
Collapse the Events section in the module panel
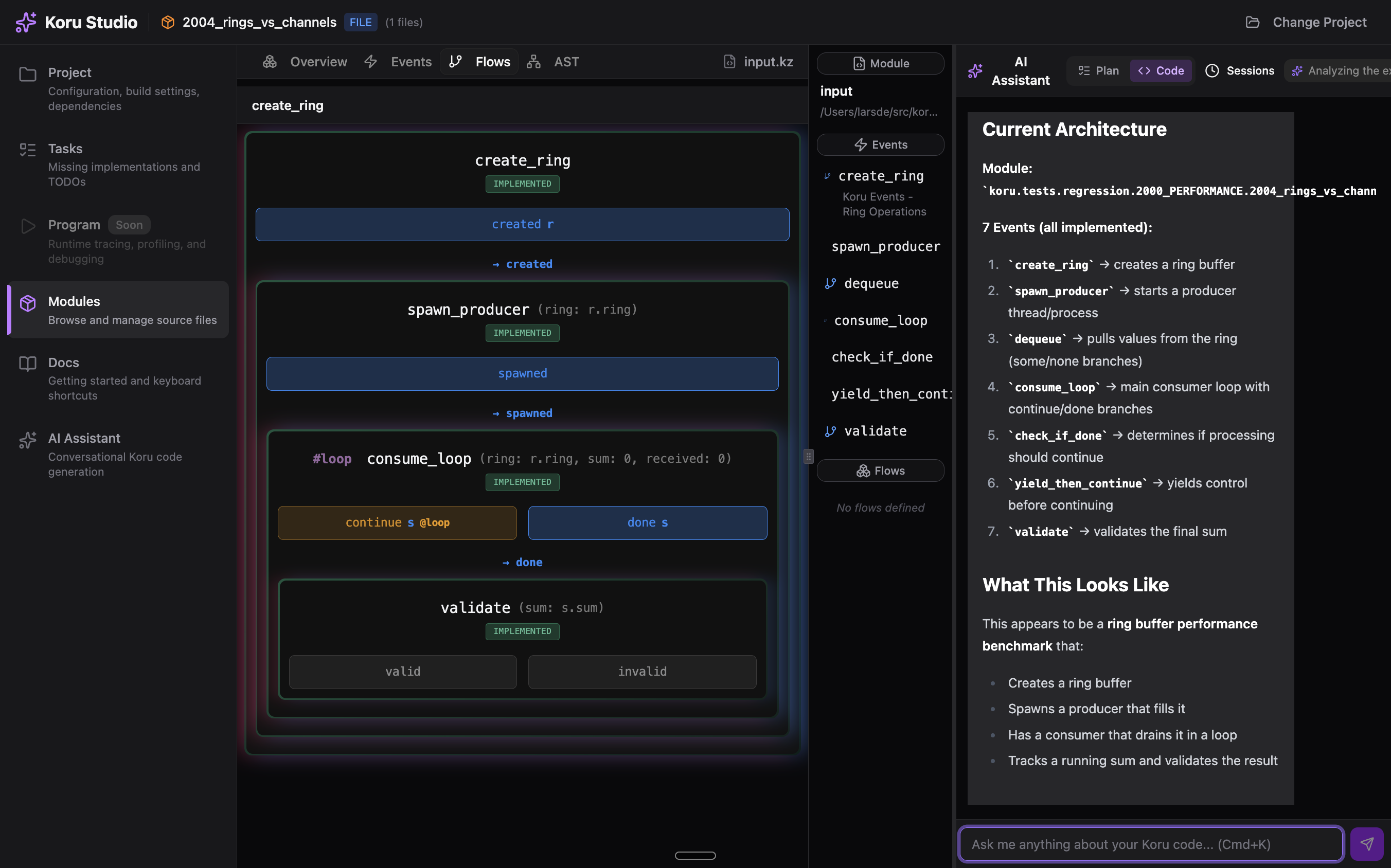(x=880, y=144)
